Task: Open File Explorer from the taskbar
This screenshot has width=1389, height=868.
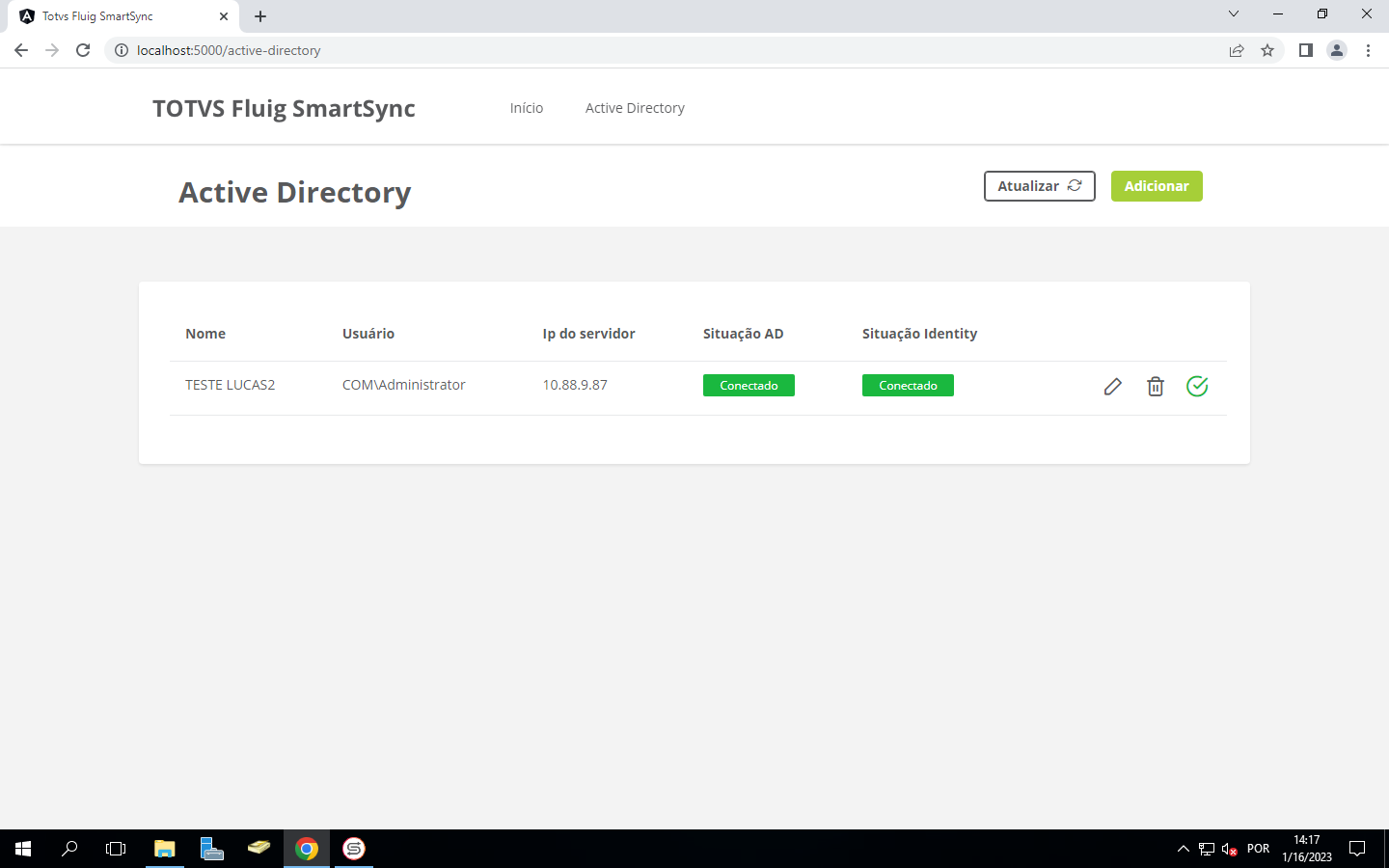Action: point(165,849)
